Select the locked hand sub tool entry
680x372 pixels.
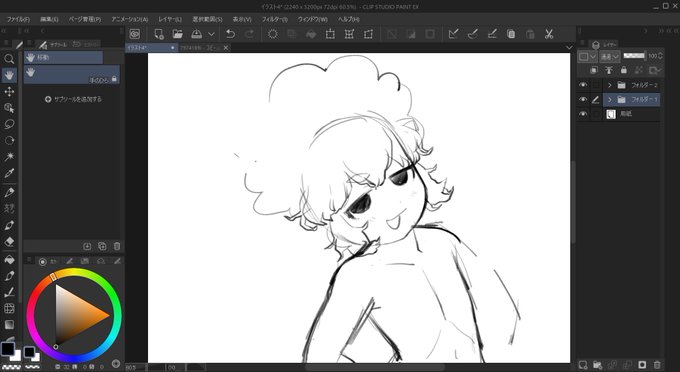[x=72, y=75]
